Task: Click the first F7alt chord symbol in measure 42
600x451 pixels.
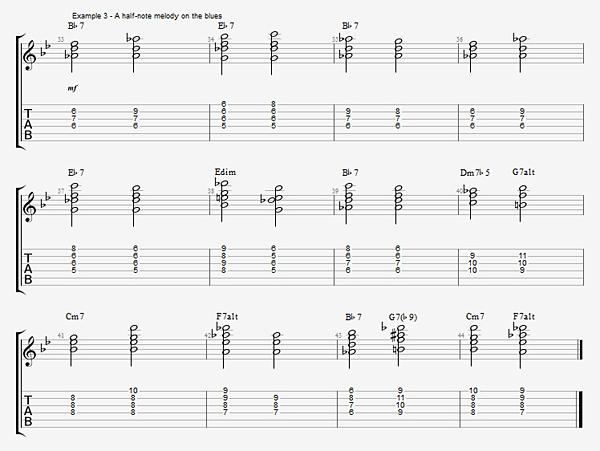Action: tap(227, 317)
